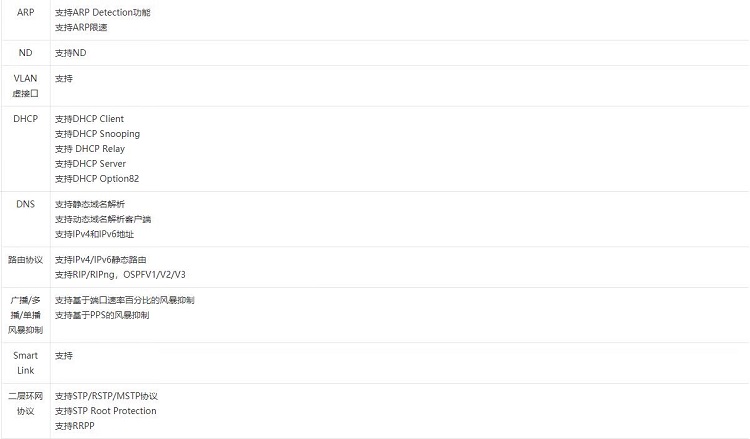Click the PPS storm suppression line
The image size is (750, 439).
click(x=102, y=315)
